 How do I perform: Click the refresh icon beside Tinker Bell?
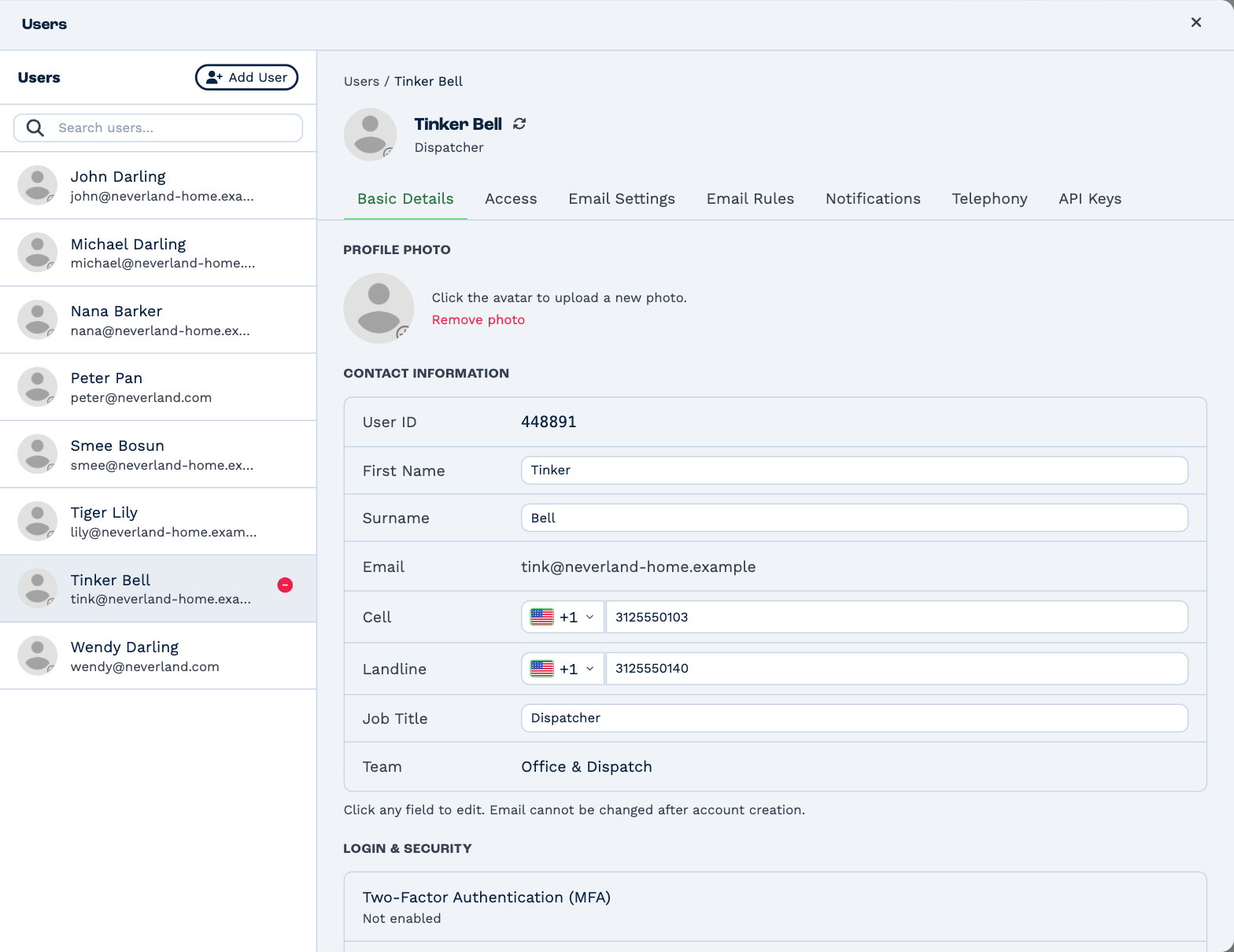click(x=519, y=124)
